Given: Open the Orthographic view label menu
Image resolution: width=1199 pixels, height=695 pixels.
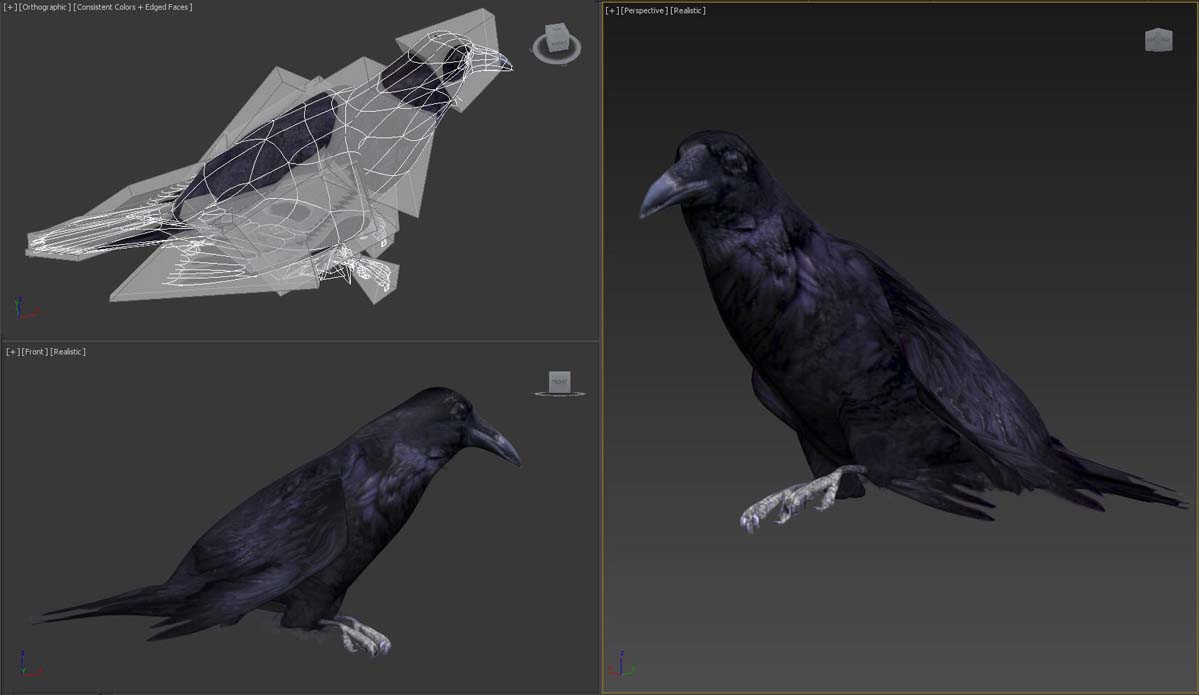Looking at the screenshot, I should tap(44, 8).
